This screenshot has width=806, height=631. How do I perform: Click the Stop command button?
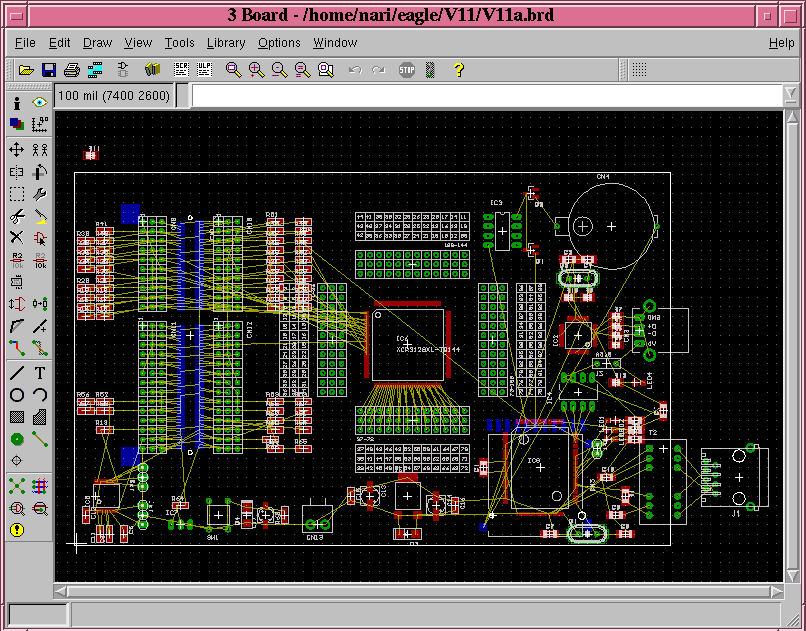[x=406, y=70]
